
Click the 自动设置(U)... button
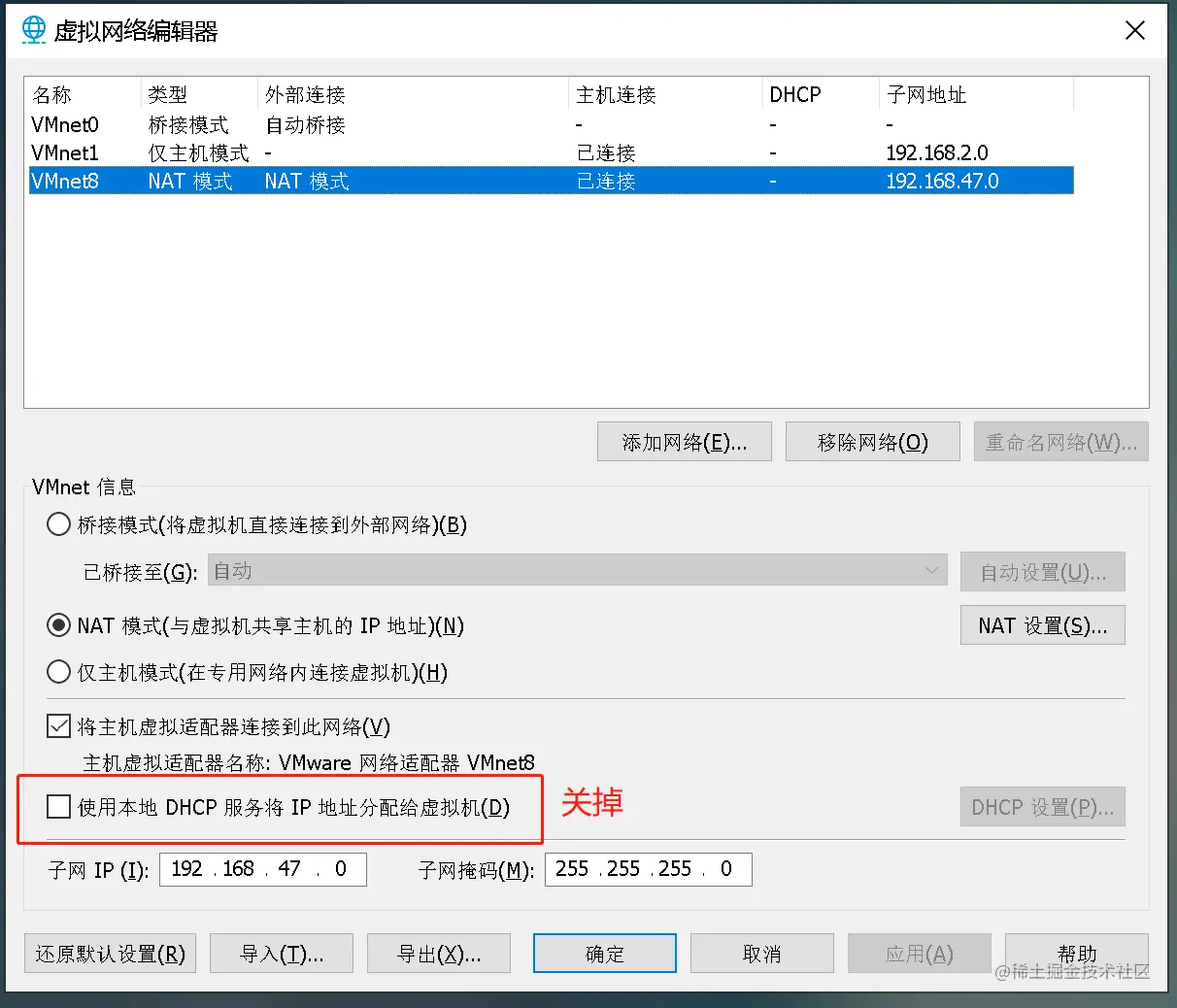(1043, 572)
